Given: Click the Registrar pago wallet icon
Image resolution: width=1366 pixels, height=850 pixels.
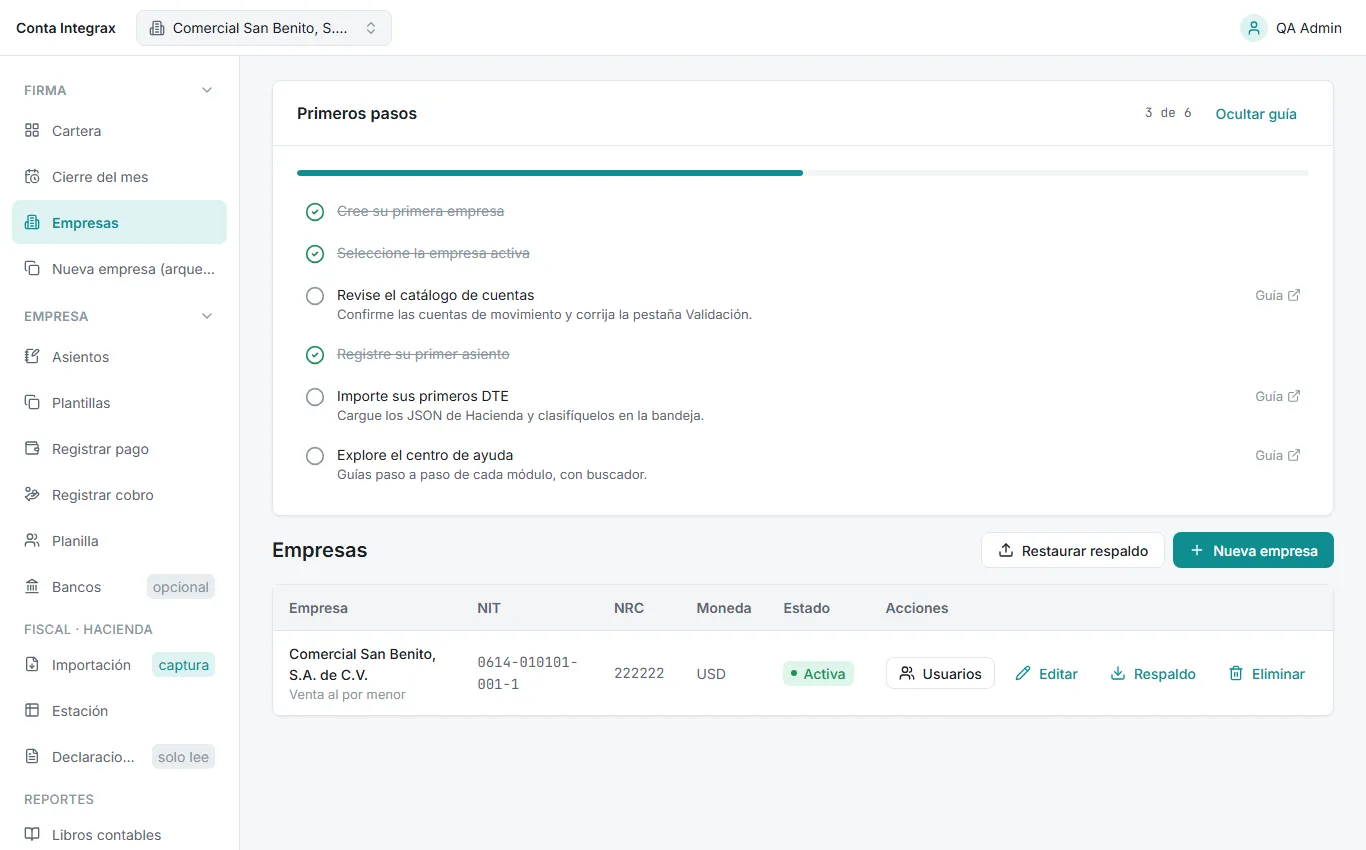Looking at the screenshot, I should tap(32, 449).
